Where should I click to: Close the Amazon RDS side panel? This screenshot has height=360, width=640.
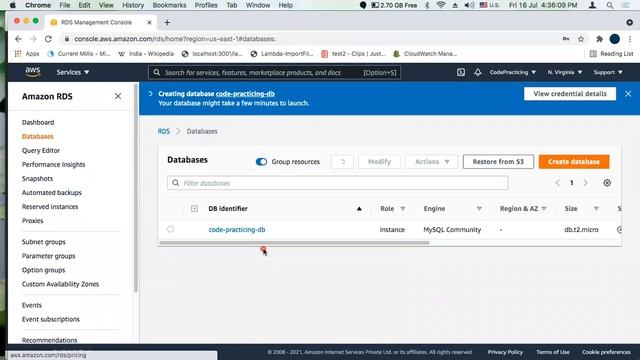118,96
